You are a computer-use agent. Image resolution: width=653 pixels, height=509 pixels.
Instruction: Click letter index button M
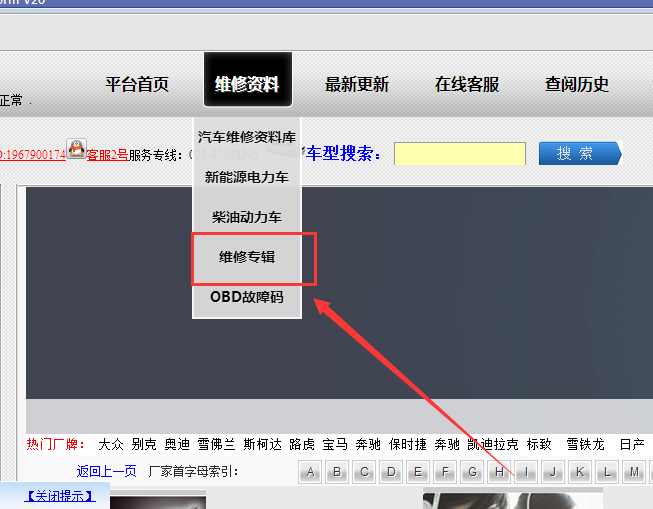coord(634,472)
